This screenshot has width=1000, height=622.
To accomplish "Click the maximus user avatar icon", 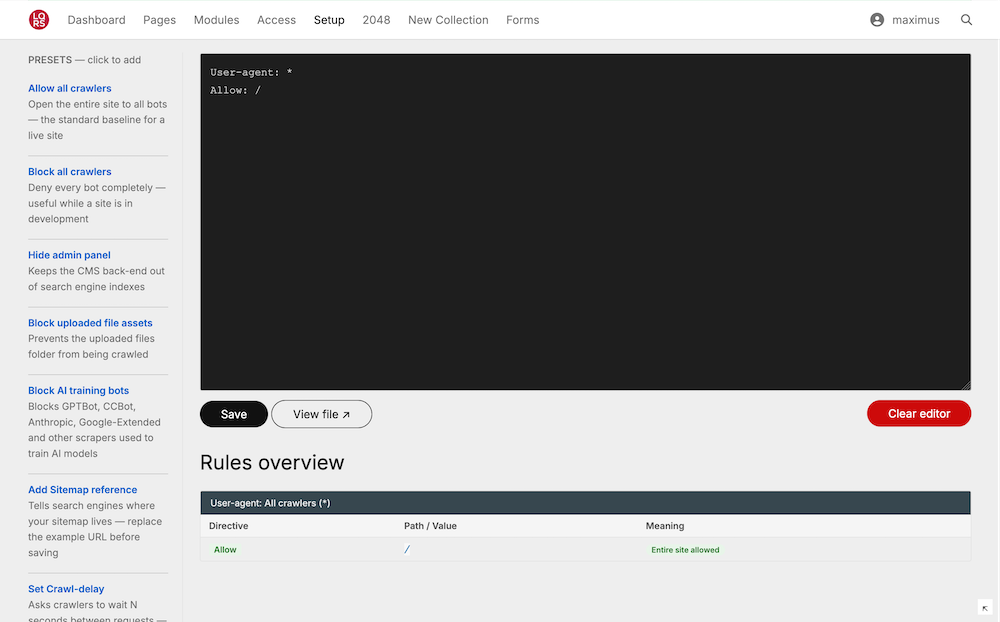I will tap(877, 20).
